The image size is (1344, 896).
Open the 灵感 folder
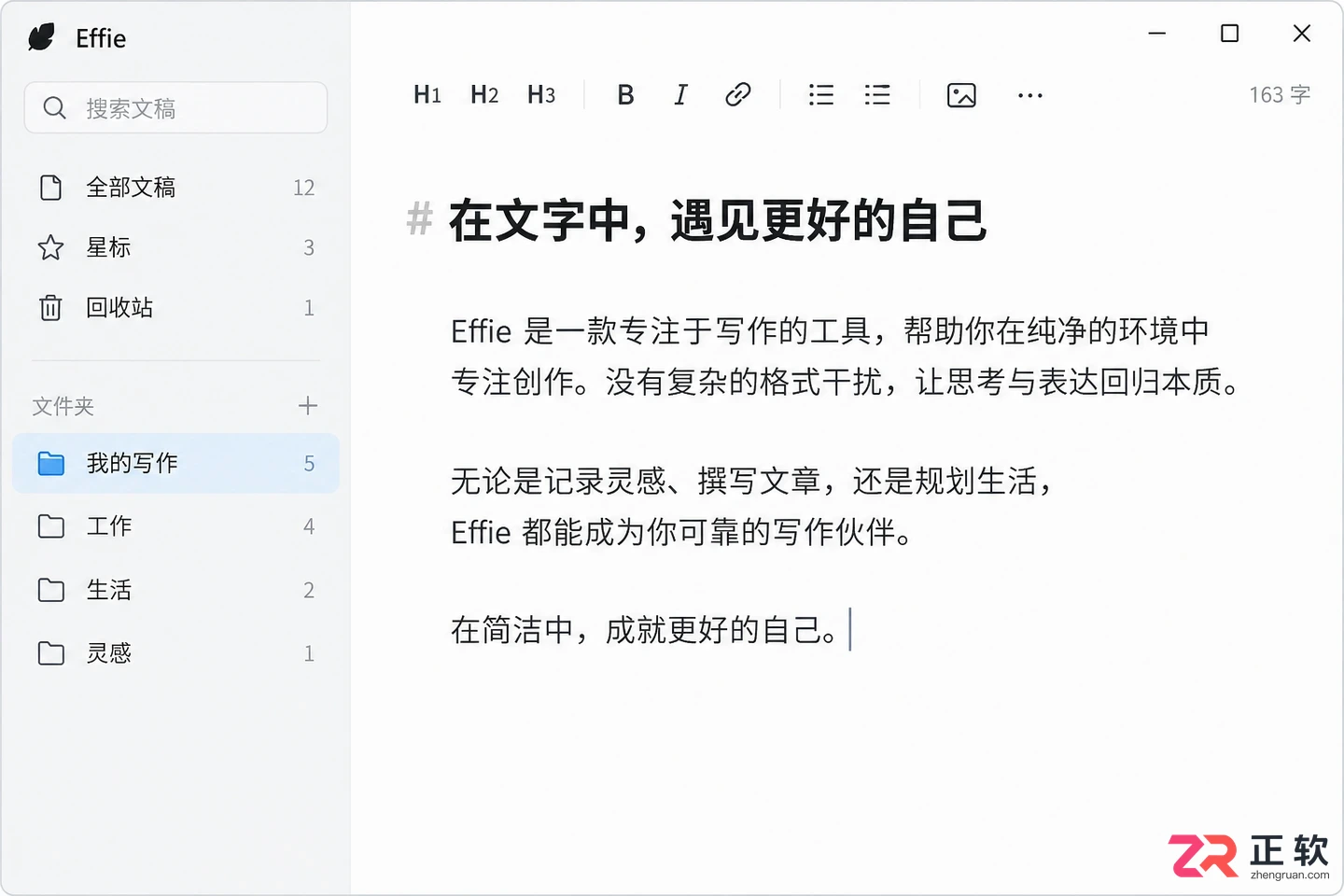click(175, 653)
